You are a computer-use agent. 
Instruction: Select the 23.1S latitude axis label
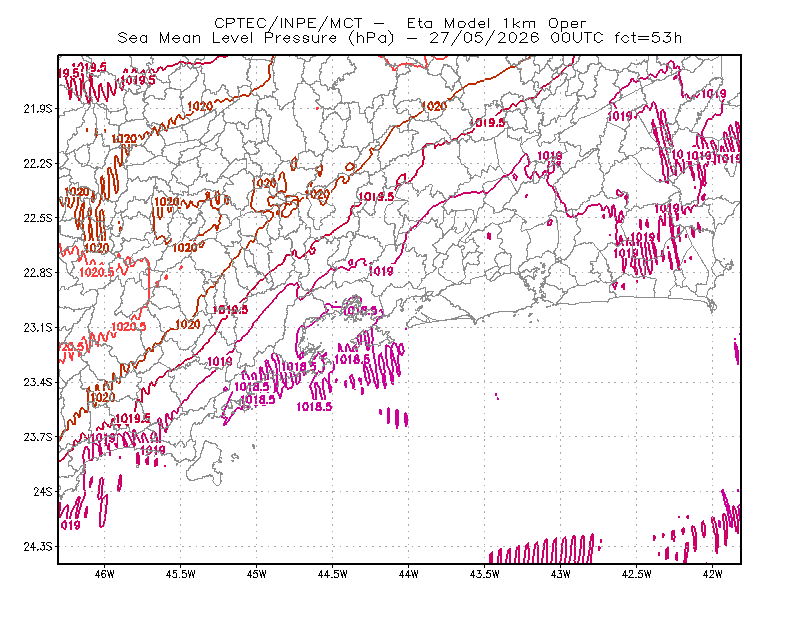pos(38,327)
